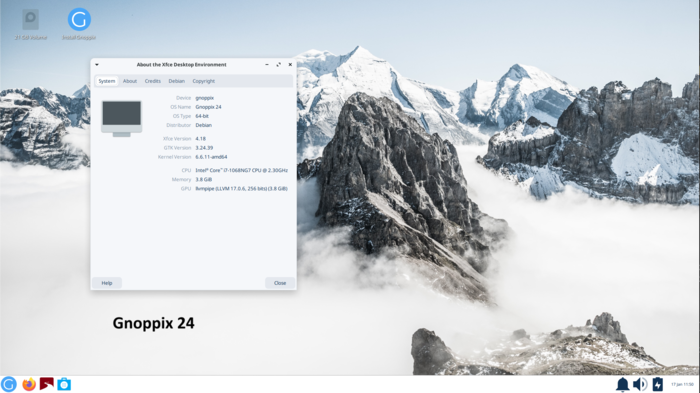Show the Copyright tab
The height and width of the screenshot is (393, 700).
204,81
